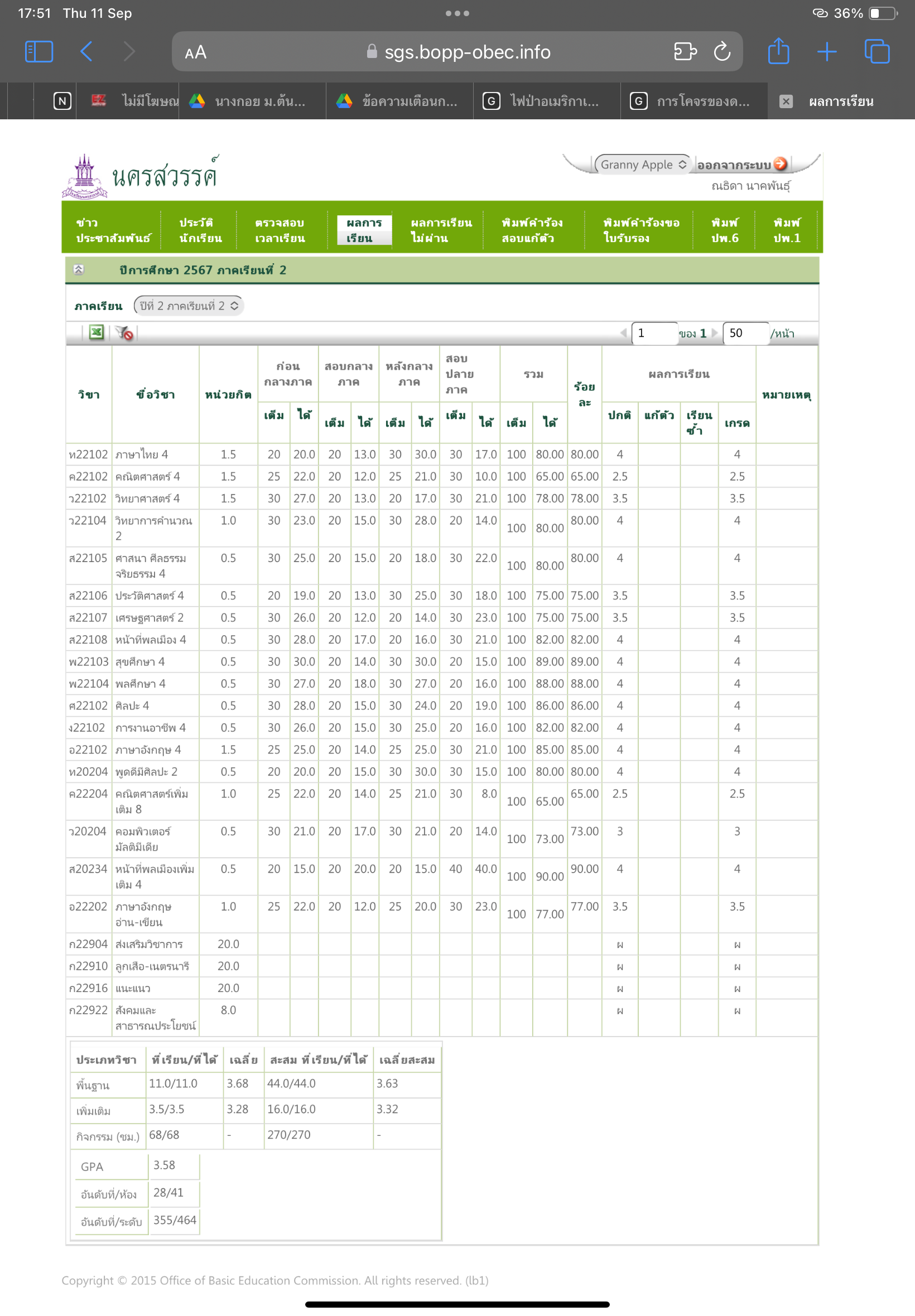
Task: Click the sgs.bopp-obec.info address bar
Action: point(458,51)
